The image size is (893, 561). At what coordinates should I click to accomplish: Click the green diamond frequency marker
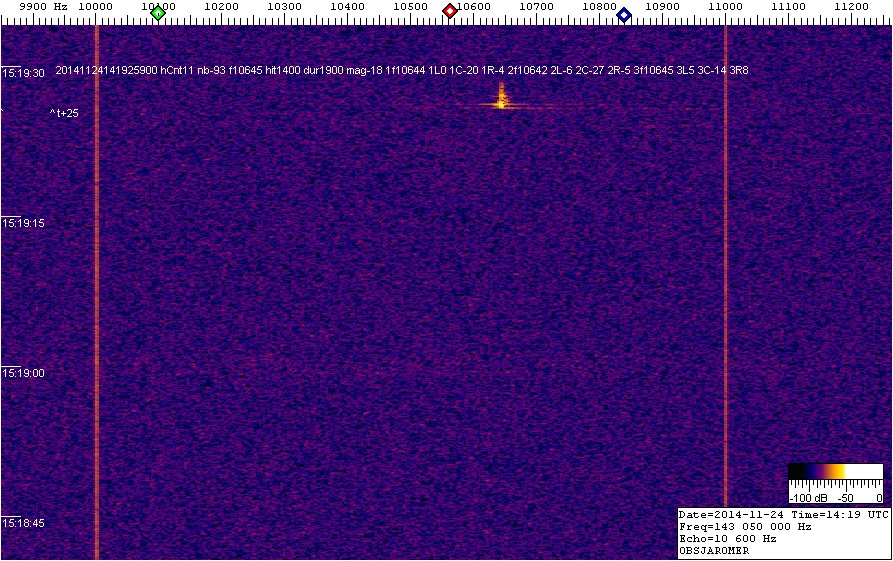click(157, 13)
